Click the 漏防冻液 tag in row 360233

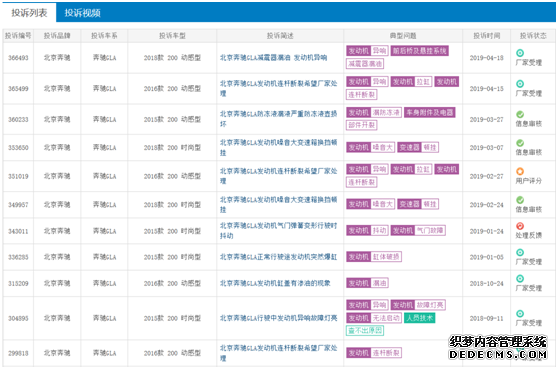(x=386, y=113)
